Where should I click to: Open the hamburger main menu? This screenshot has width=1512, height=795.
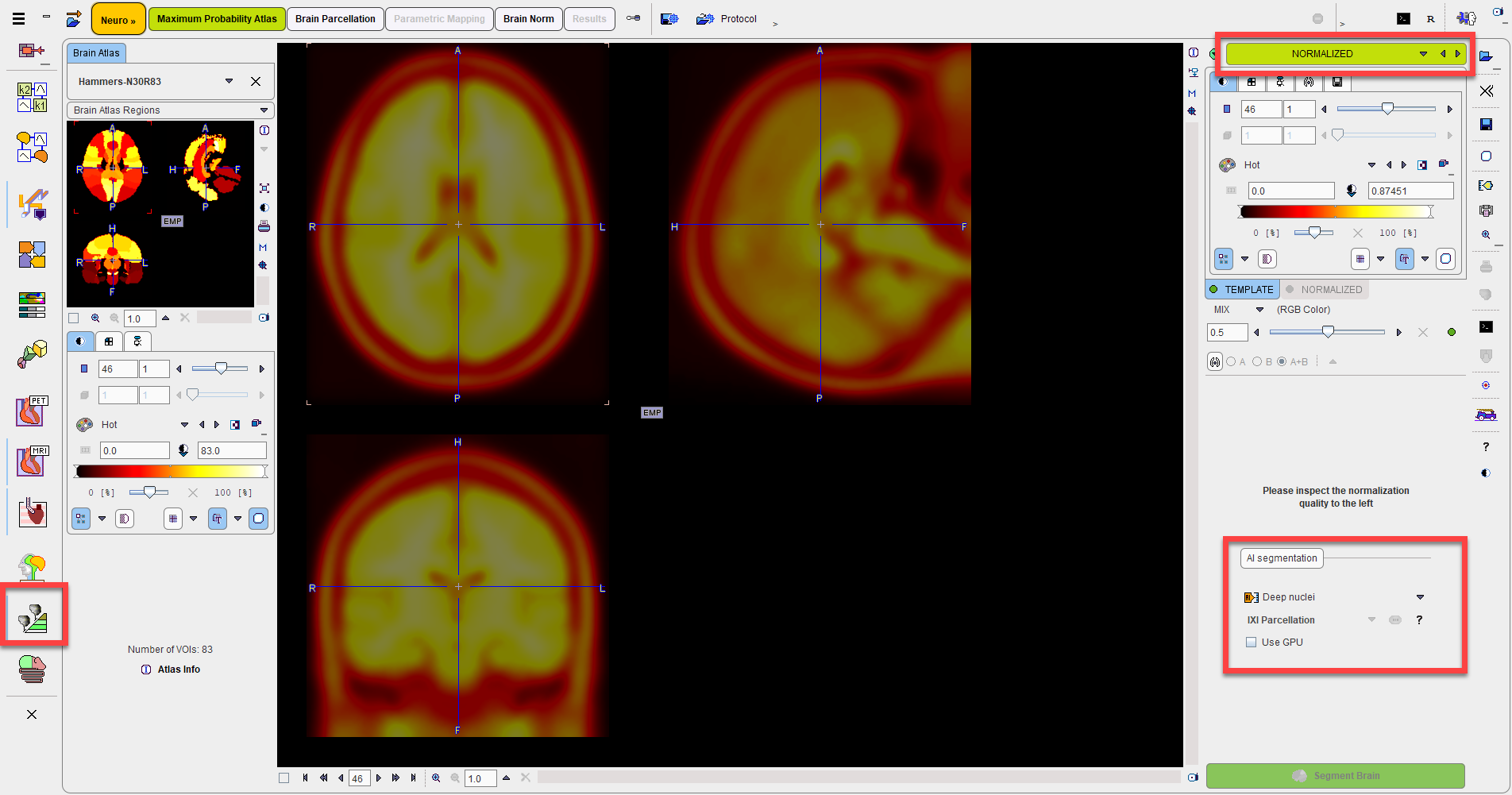coord(18,18)
